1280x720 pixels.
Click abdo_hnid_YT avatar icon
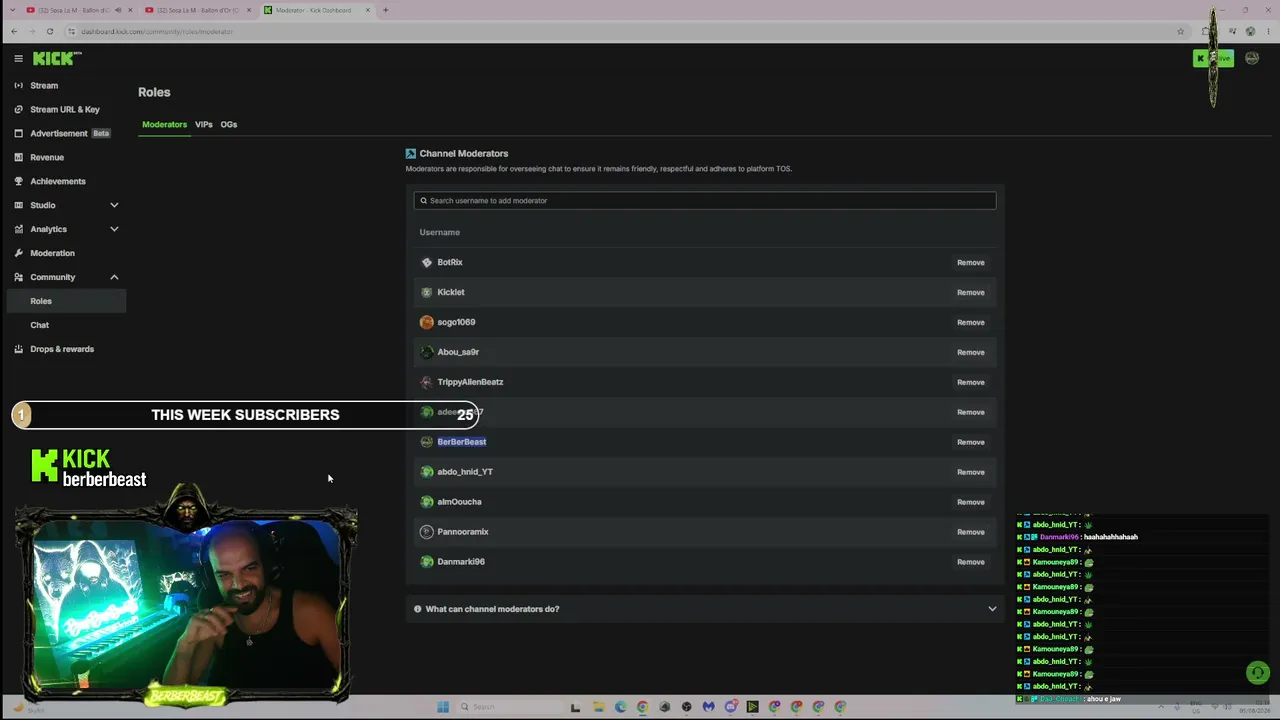(427, 472)
